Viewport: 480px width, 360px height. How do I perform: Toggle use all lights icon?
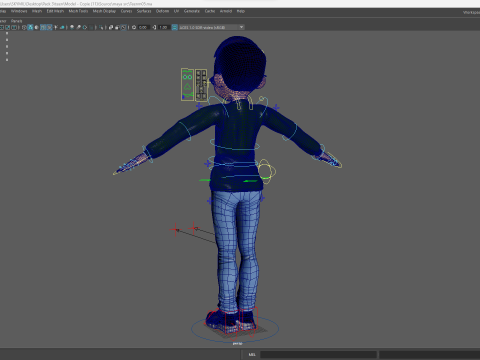pyautogui.click(x=56, y=27)
